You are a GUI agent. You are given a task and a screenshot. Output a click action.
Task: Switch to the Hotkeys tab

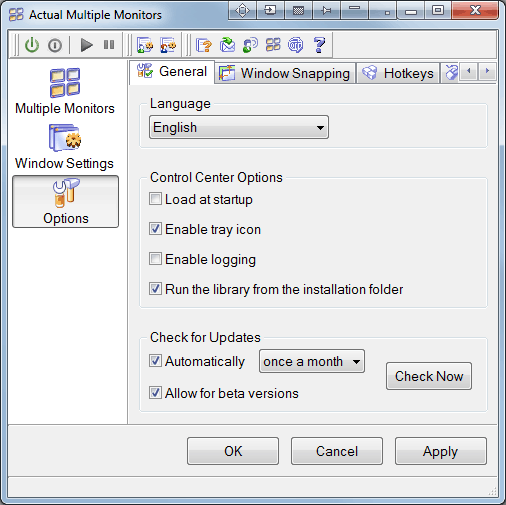[x=398, y=73]
